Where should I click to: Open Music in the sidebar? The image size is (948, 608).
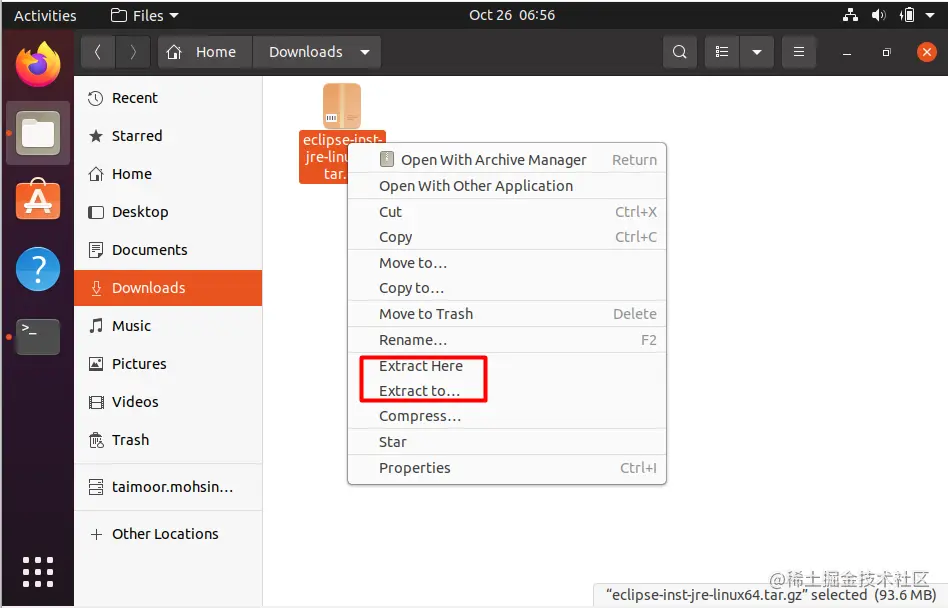click(x=168, y=326)
